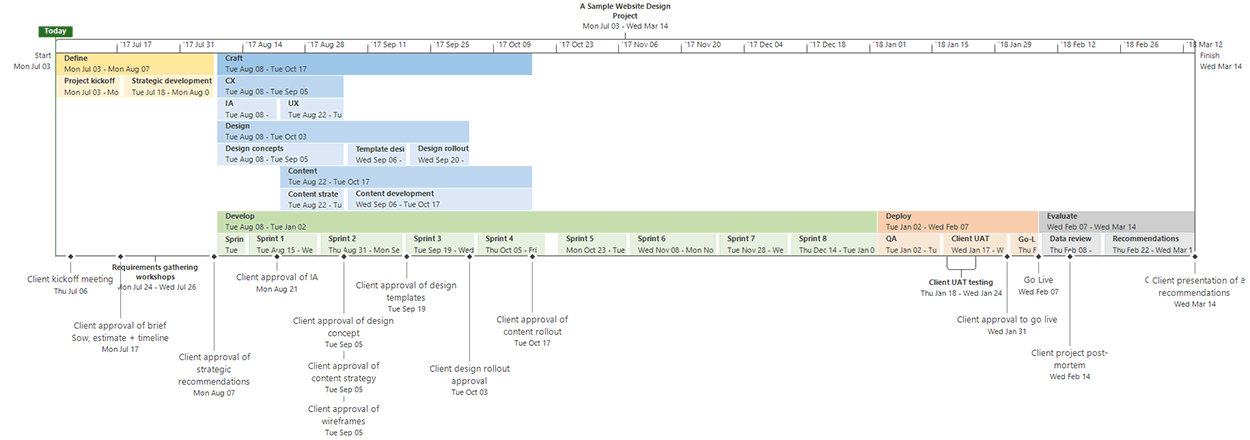
Task: Select the Sprint 2 task bar
Action: (x=362, y=244)
